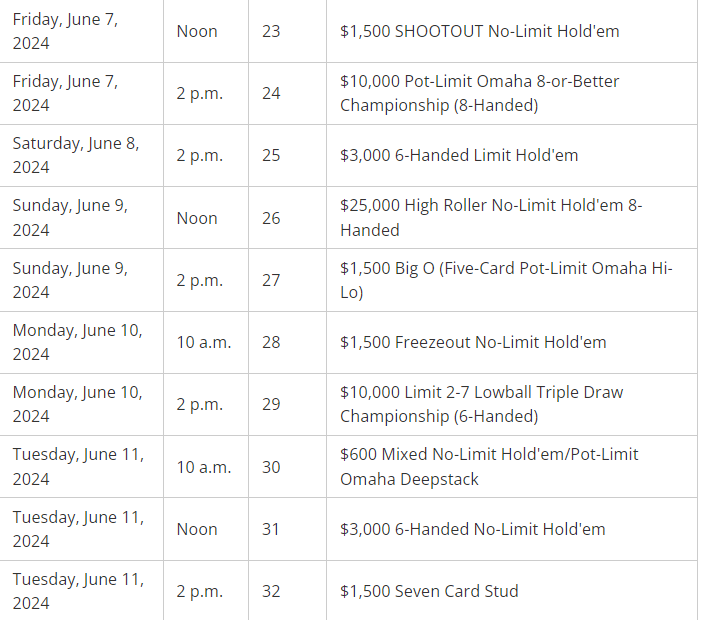Click the $3,000 6-Handed No-Limit Hold'em event
The height and width of the screenshot is (620, 701).
(x=472, y=529)
